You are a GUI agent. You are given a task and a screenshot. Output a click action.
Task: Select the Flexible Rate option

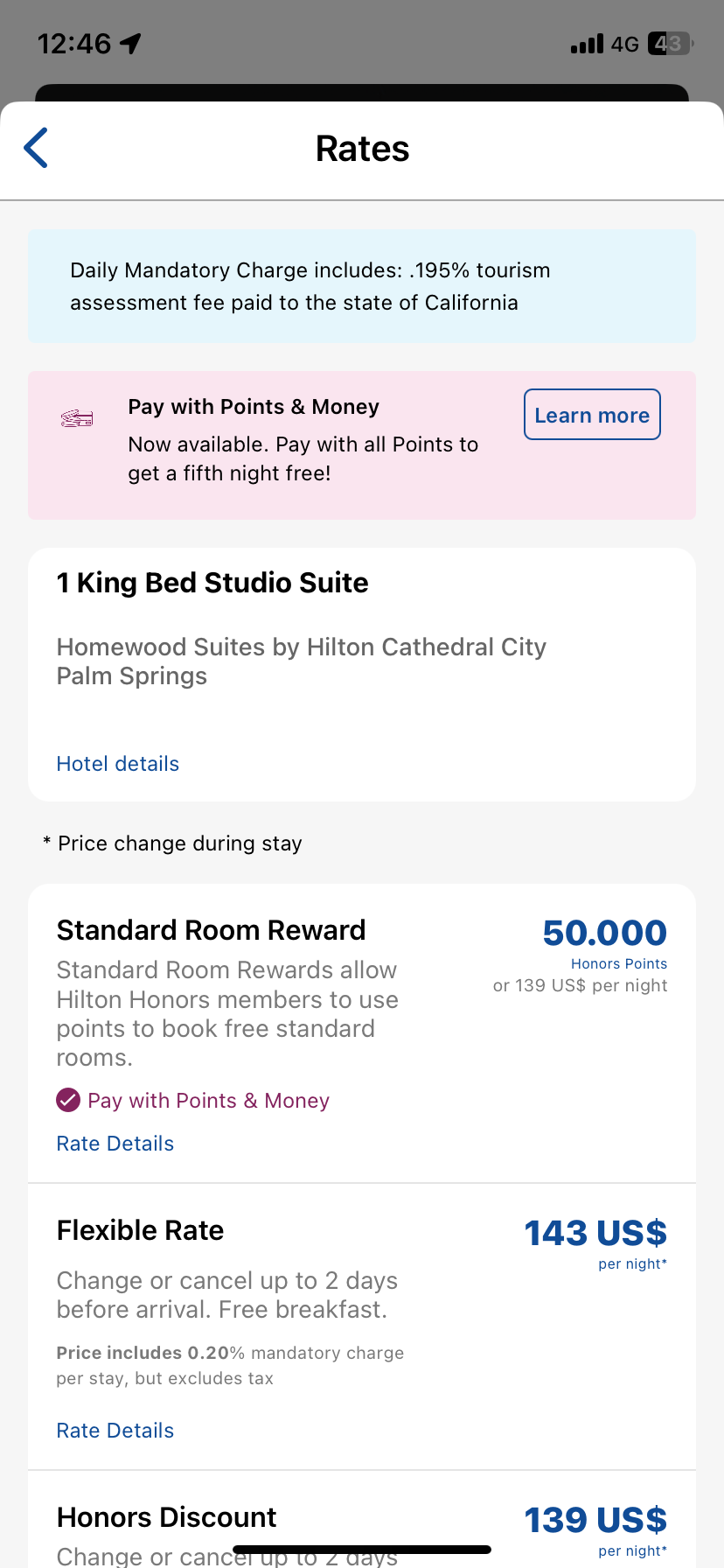[141, 1230]
